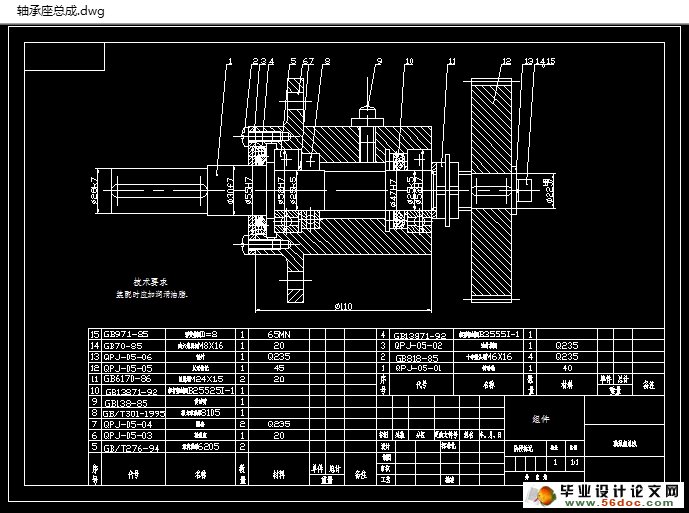The image size is (689, 513).
Task: Select the GB818-85 code cell
Action: point(421,357)
